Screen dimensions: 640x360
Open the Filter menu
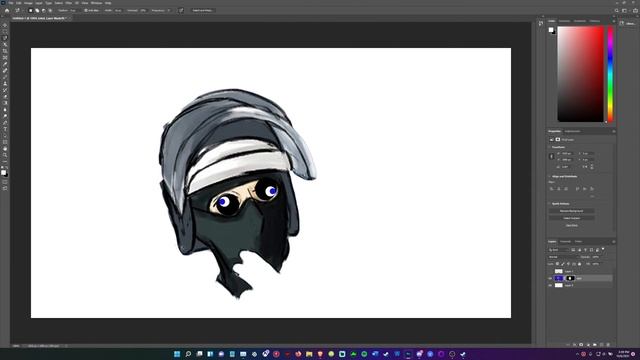(69, 3)
